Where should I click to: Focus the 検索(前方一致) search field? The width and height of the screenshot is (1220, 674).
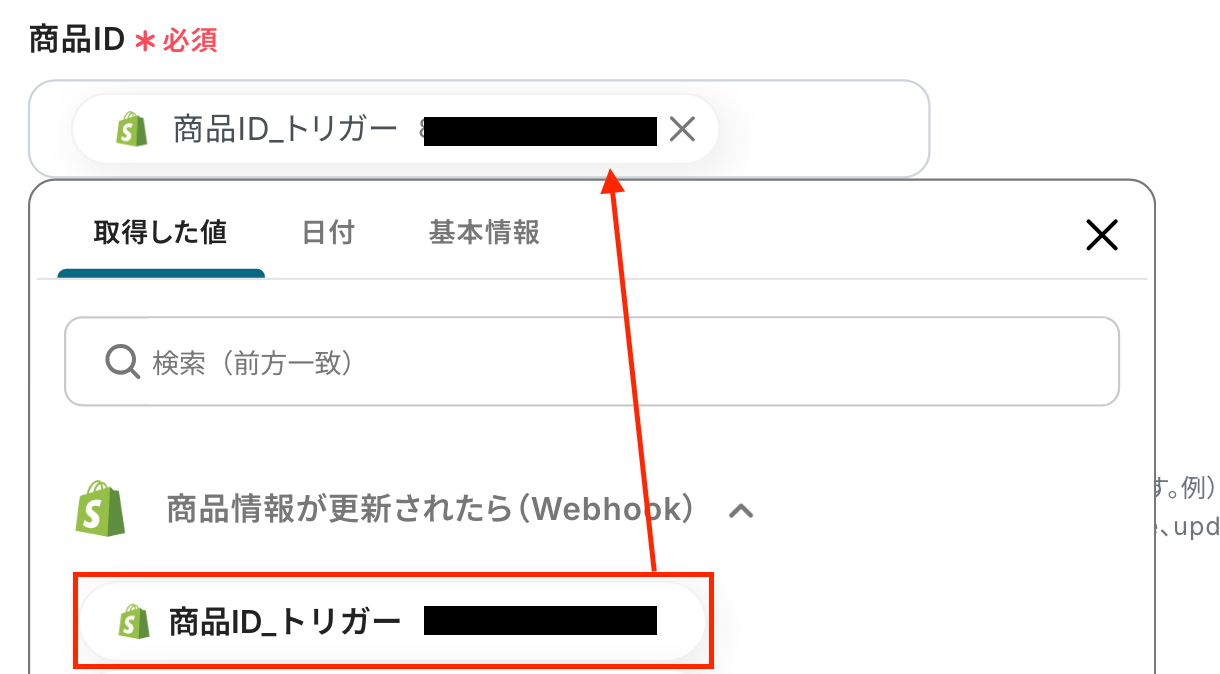point(592,362)
